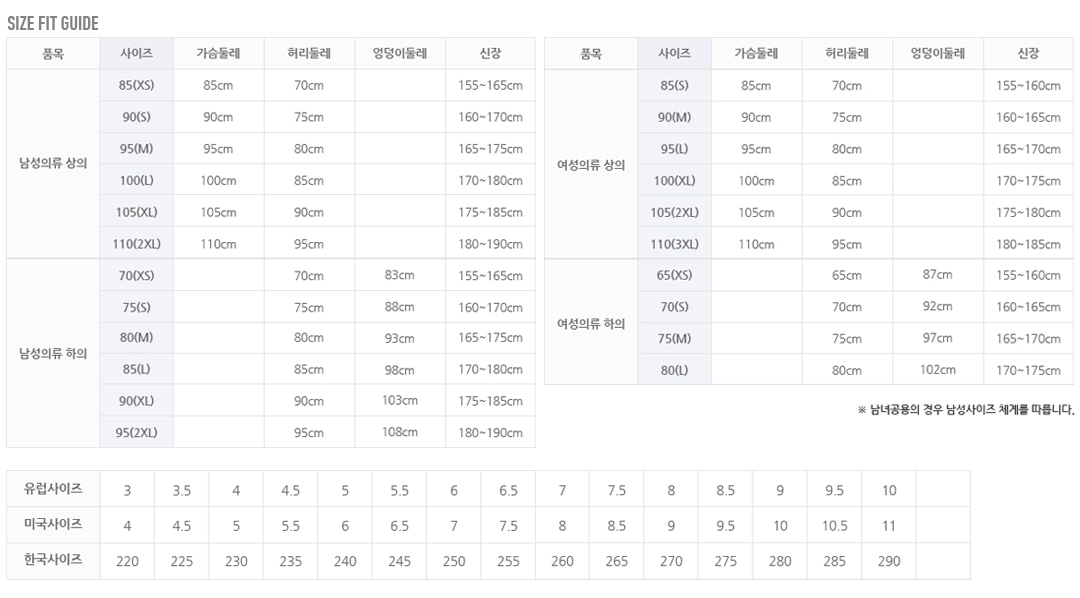1080x598 pixels.
Task: Select Korean shoe size 250 cell
Action: click(x=454, y=562)
